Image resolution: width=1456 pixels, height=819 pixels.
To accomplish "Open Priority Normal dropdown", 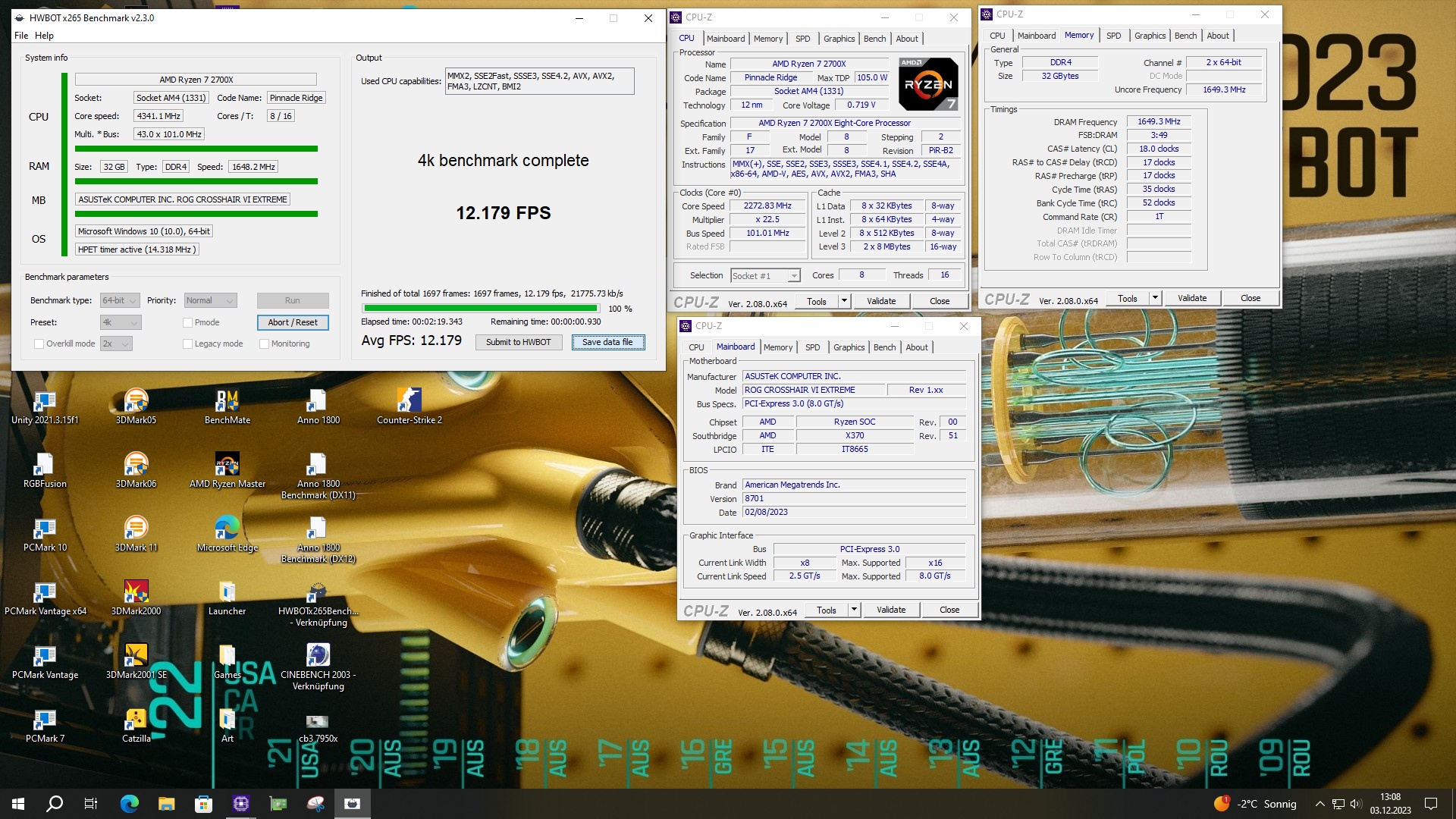I will [x=211, y=300].
